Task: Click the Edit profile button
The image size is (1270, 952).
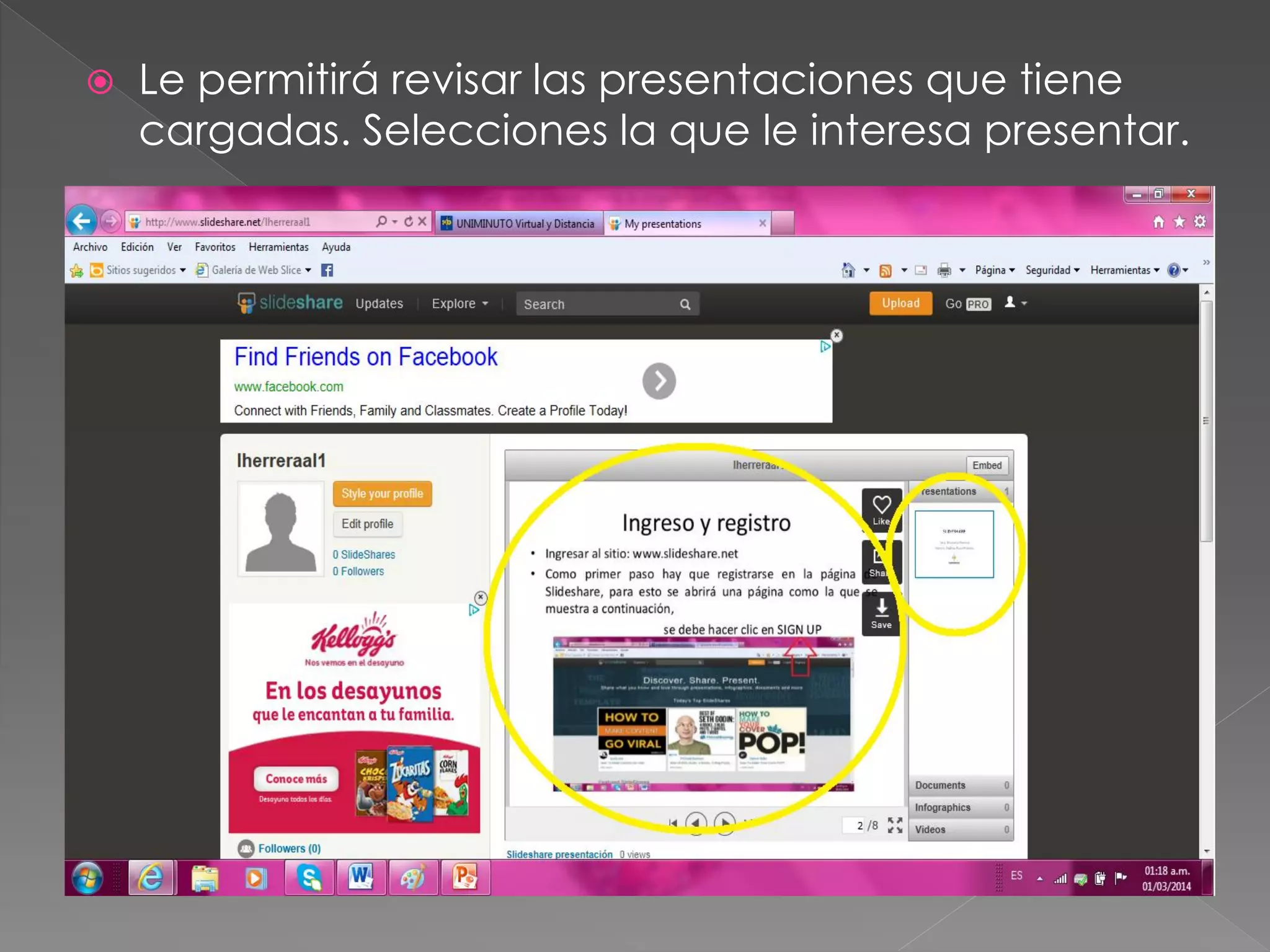Action: 367,524
